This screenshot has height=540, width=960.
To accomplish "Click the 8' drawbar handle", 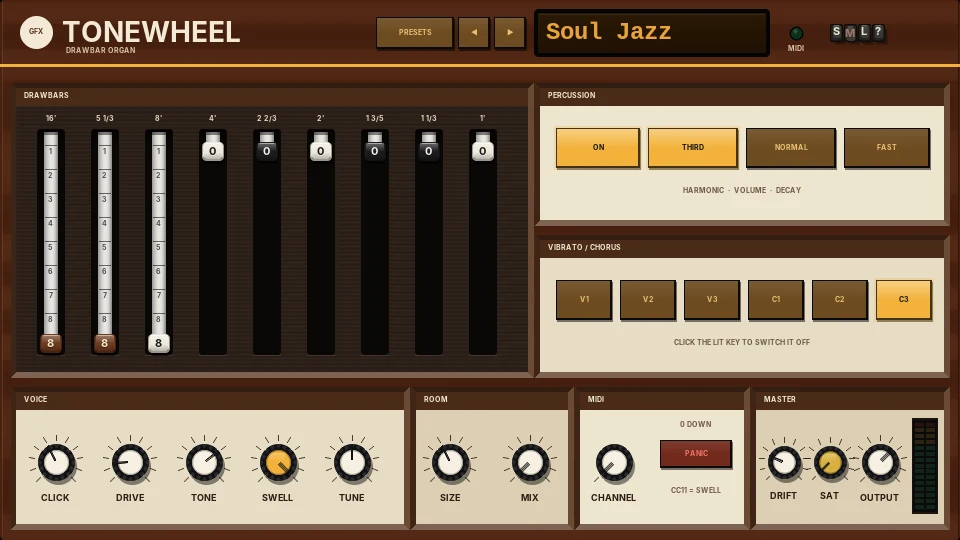I will click(x=159, y=343).
